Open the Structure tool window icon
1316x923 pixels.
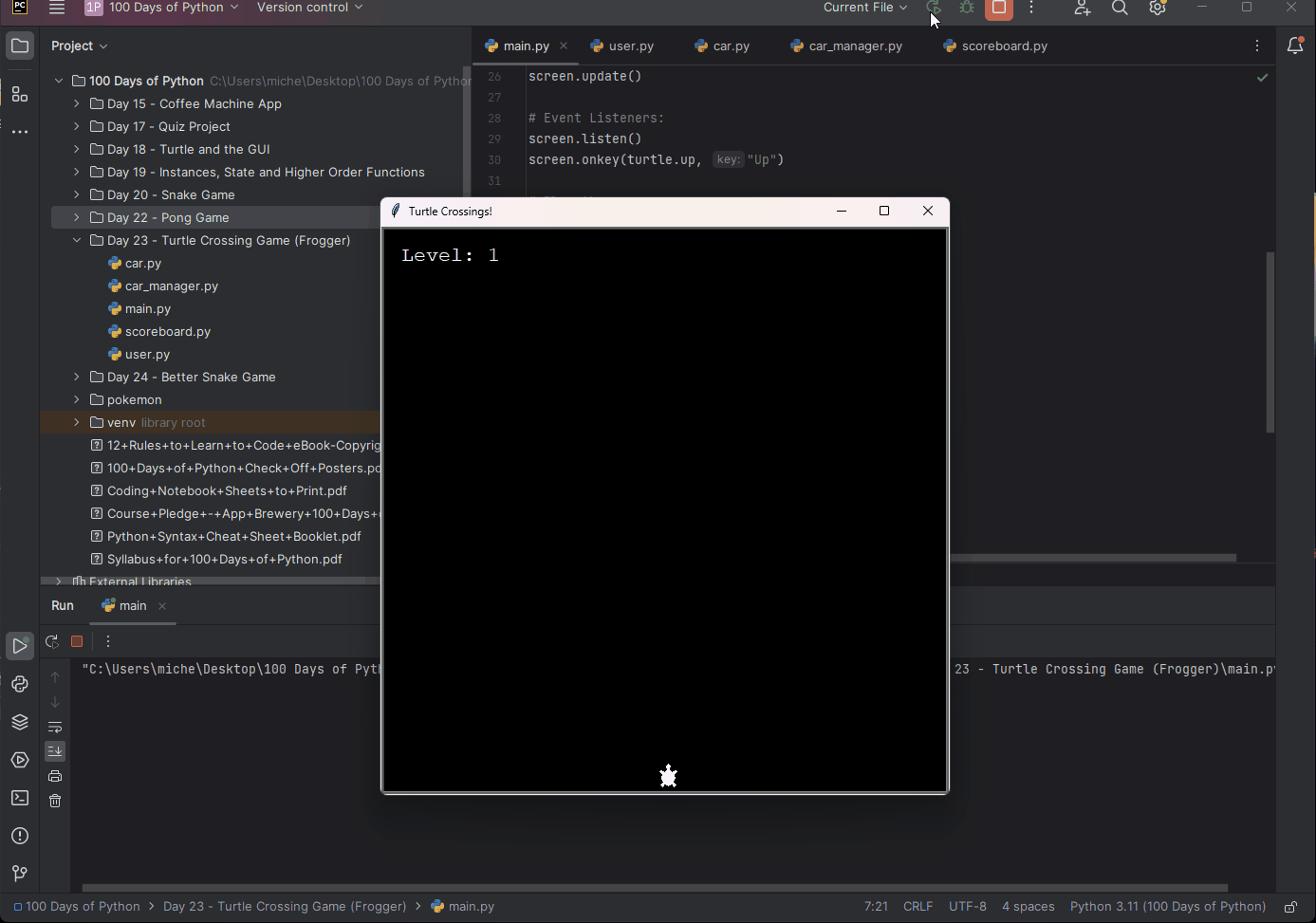click(20, 94)
